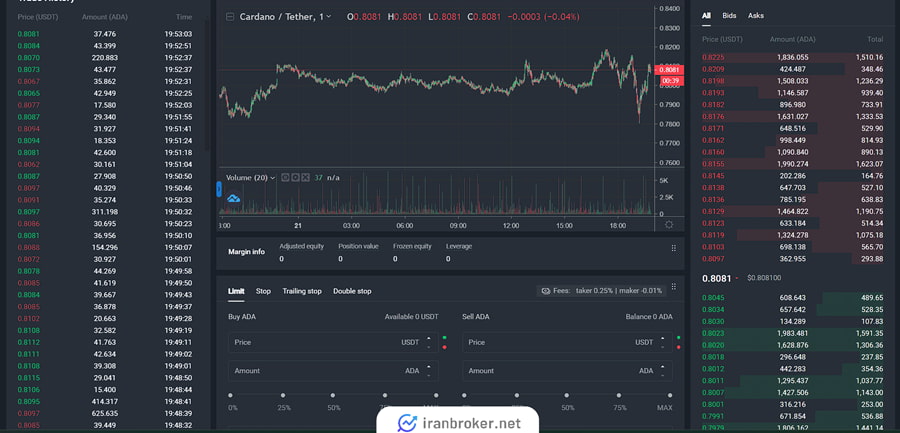Decrease the Buy ADA amount with the down arrow
The width and height of the screenshot is (900, 433).
428,375
